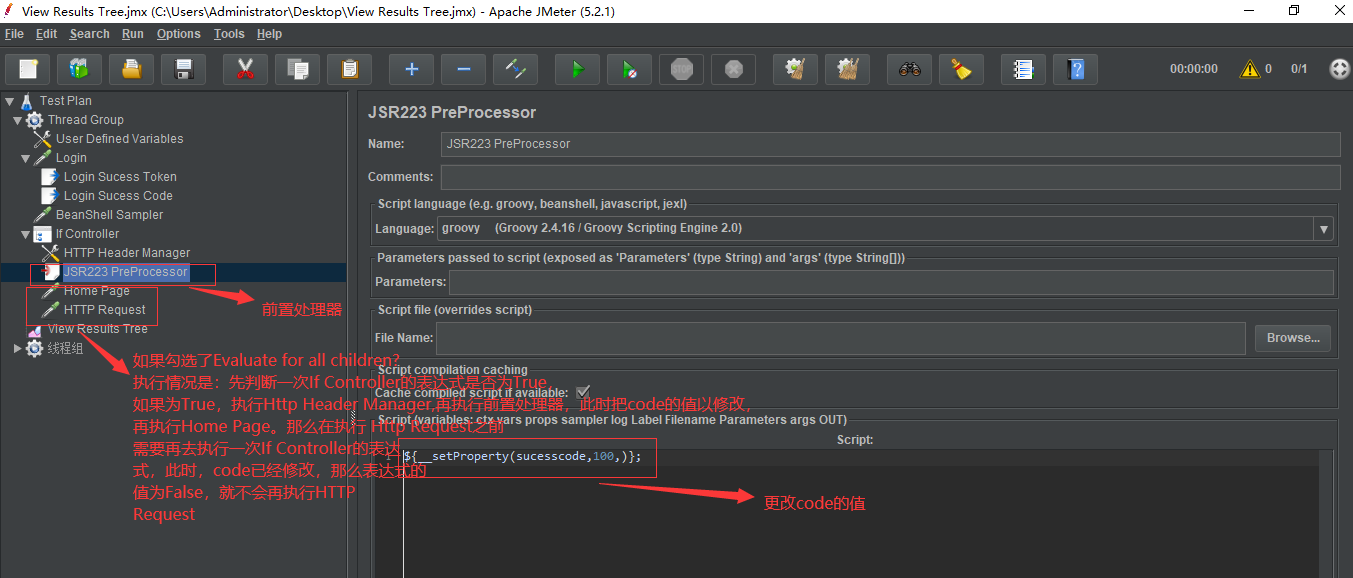The height and width of the screenshot is (578, 1353).
Task: Collapse the Test Plan tree node
Action: (x=10, y=101)
